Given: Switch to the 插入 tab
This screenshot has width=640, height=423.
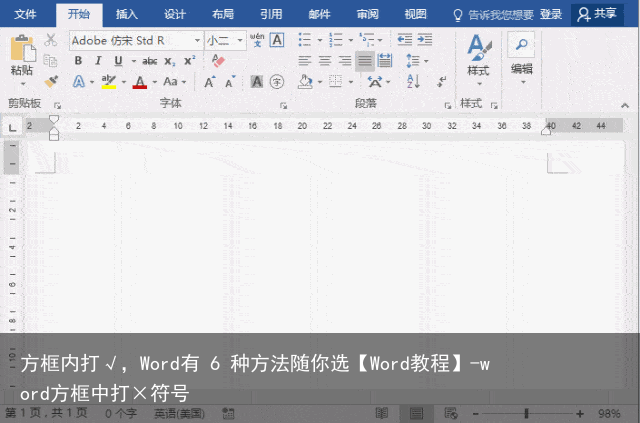Looking at the screenshot, I should pos(127,14).
